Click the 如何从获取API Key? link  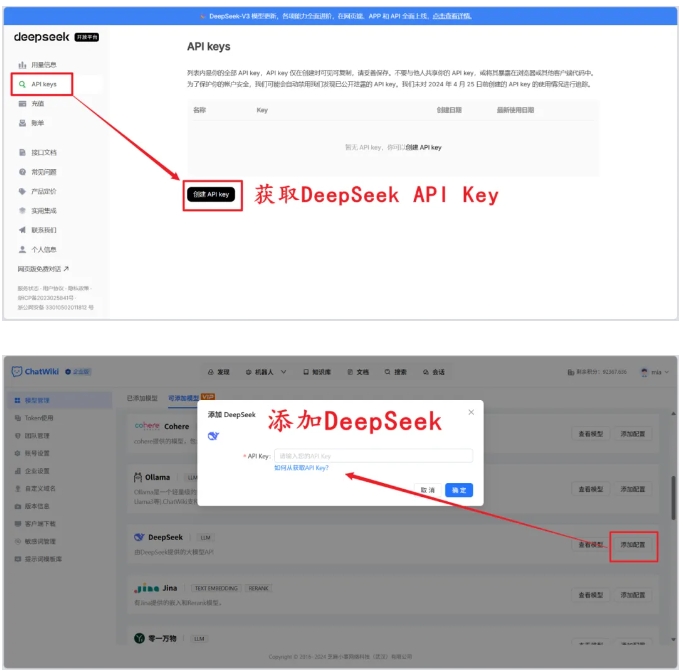pyautogui.click(x=301, y=468)
